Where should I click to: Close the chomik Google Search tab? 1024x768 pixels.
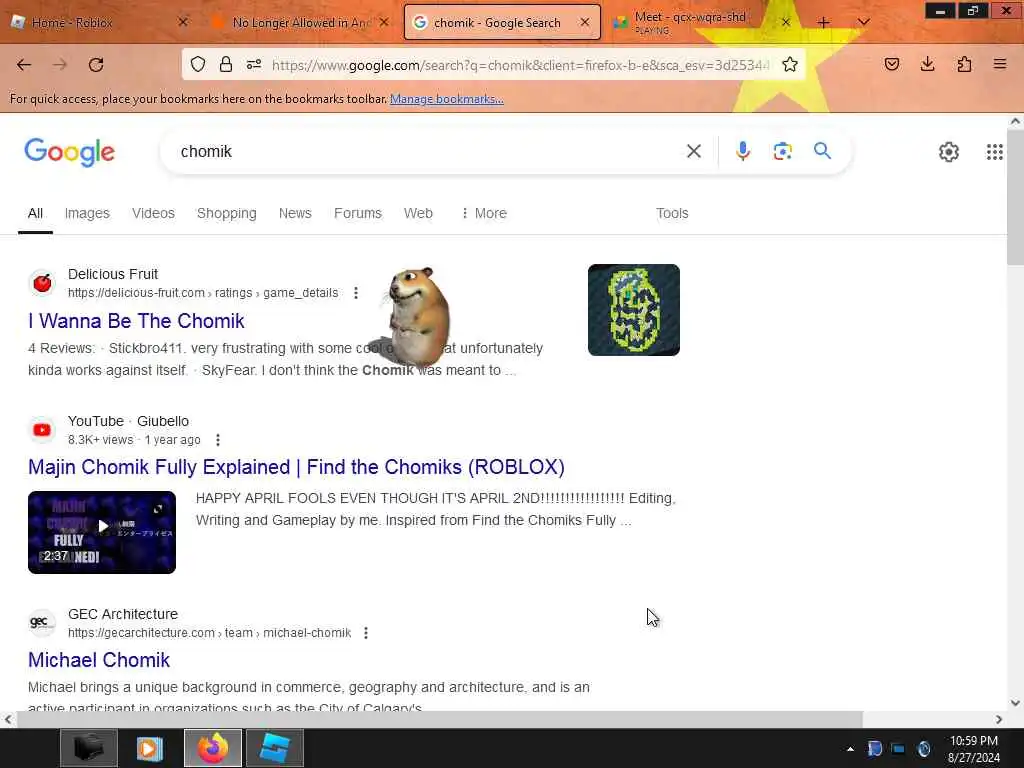(584, 23)
